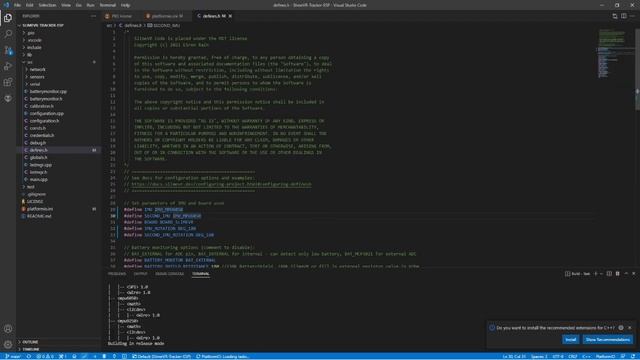This screenshot has height=360, width=640.
Task: Expand the test folder
Action: tap(31, 187)
